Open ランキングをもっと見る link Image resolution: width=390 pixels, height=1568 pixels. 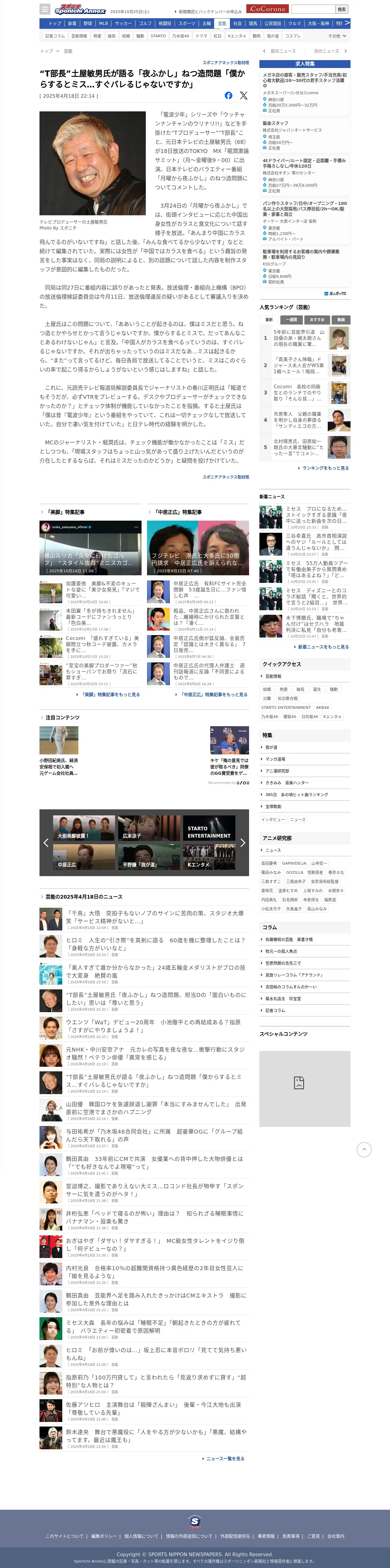pos(325,468)
